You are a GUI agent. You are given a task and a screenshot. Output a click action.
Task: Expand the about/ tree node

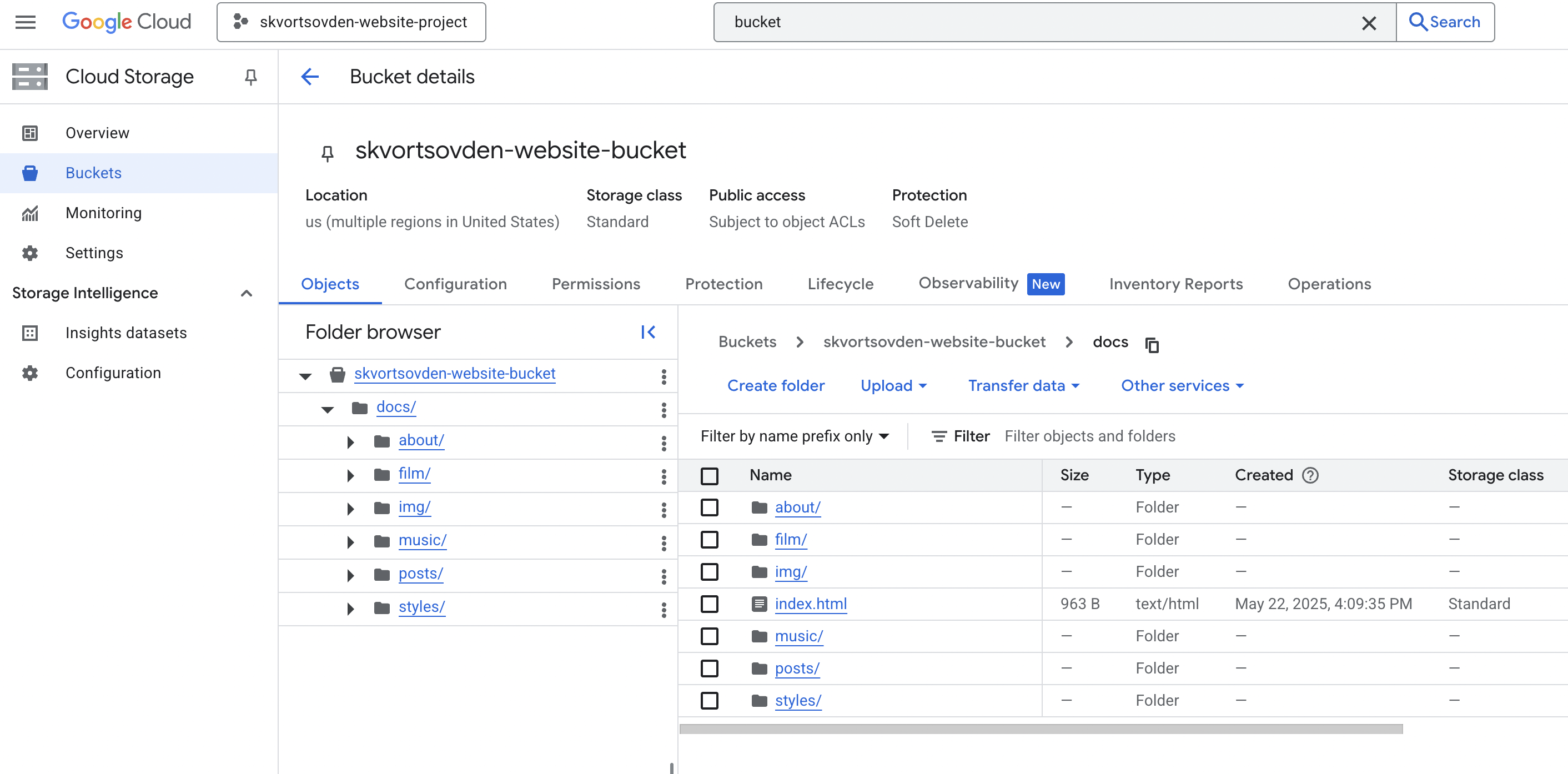(350, 443)
